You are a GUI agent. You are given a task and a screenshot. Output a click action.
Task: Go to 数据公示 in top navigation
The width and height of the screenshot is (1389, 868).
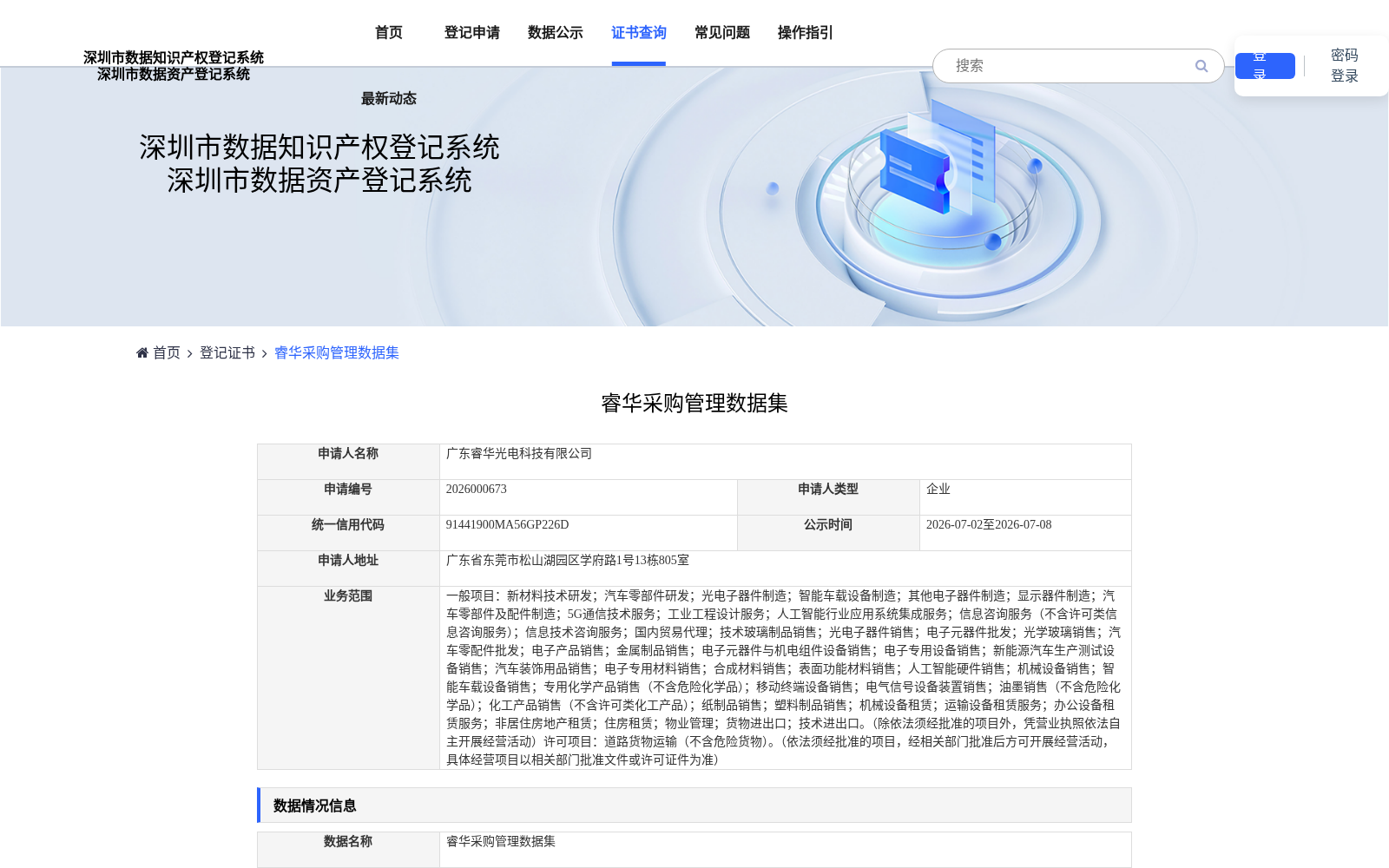pos(556,33)
